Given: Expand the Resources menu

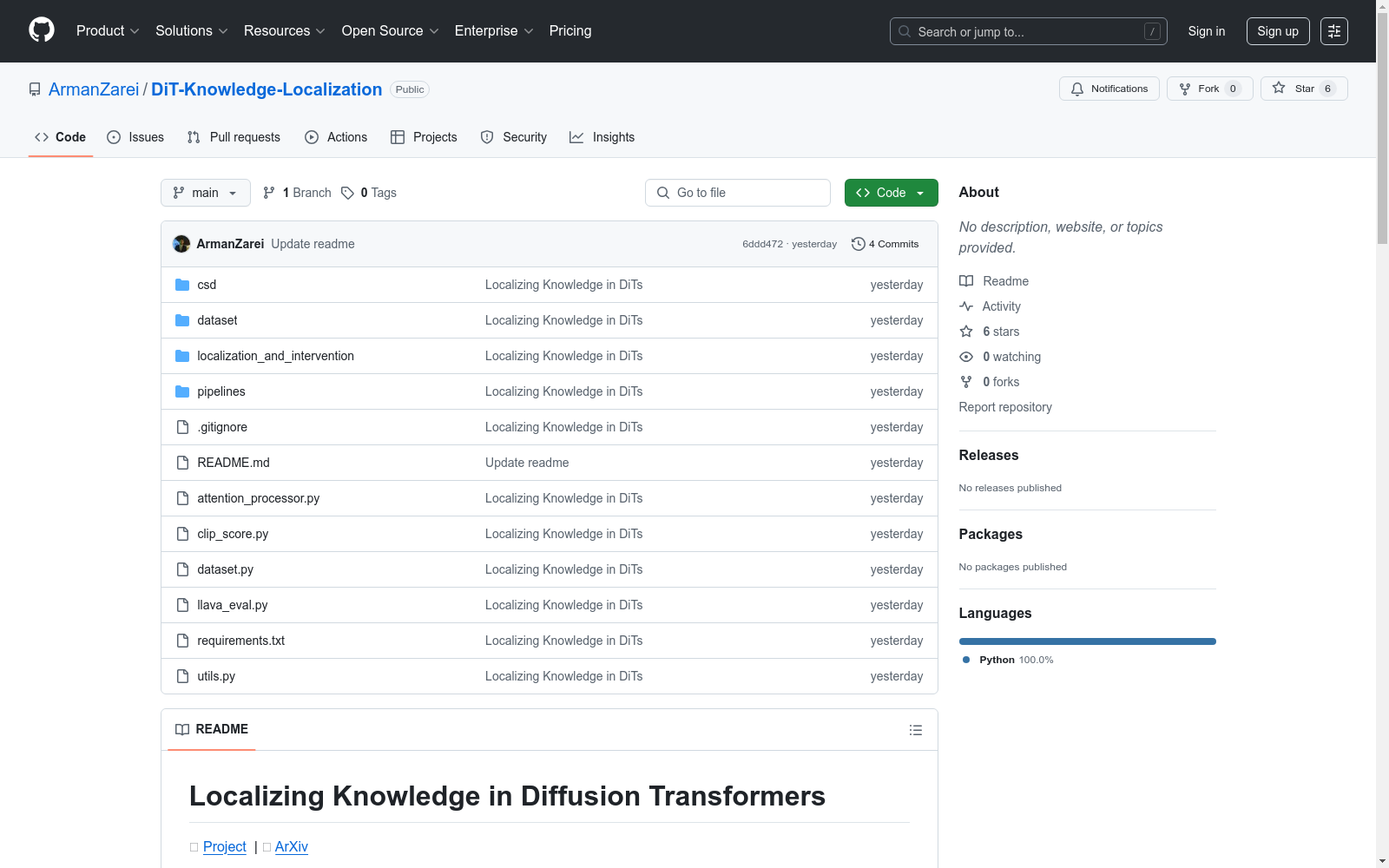Looking at the screenshot, I should coord(285,31).
